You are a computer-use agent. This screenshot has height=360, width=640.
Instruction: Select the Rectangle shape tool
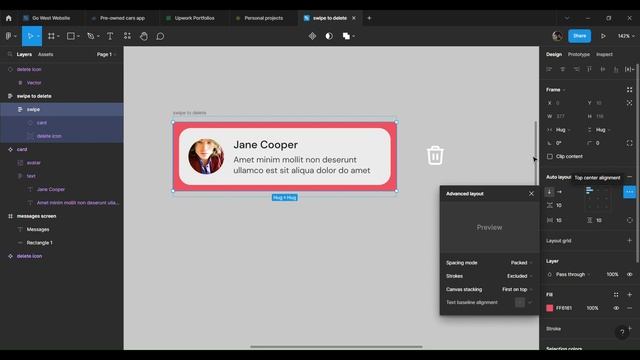tap(71, 36)
